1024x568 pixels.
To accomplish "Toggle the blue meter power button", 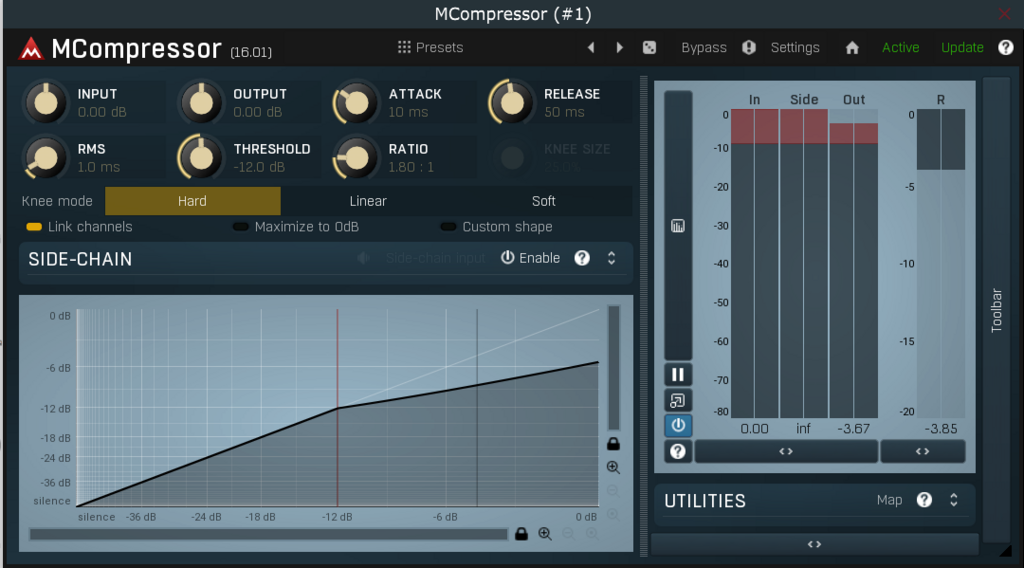I will pyautogui.click(x=678, y=426).
